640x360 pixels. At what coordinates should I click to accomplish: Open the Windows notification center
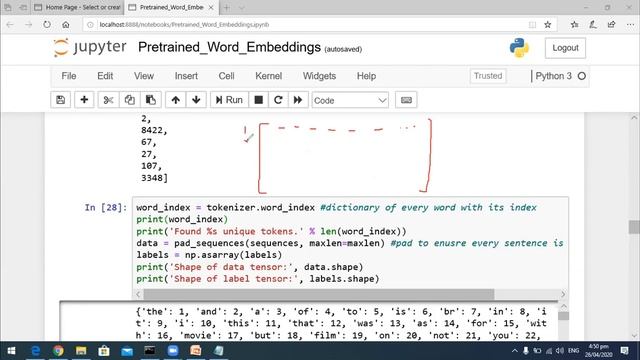tap(624, 351)
